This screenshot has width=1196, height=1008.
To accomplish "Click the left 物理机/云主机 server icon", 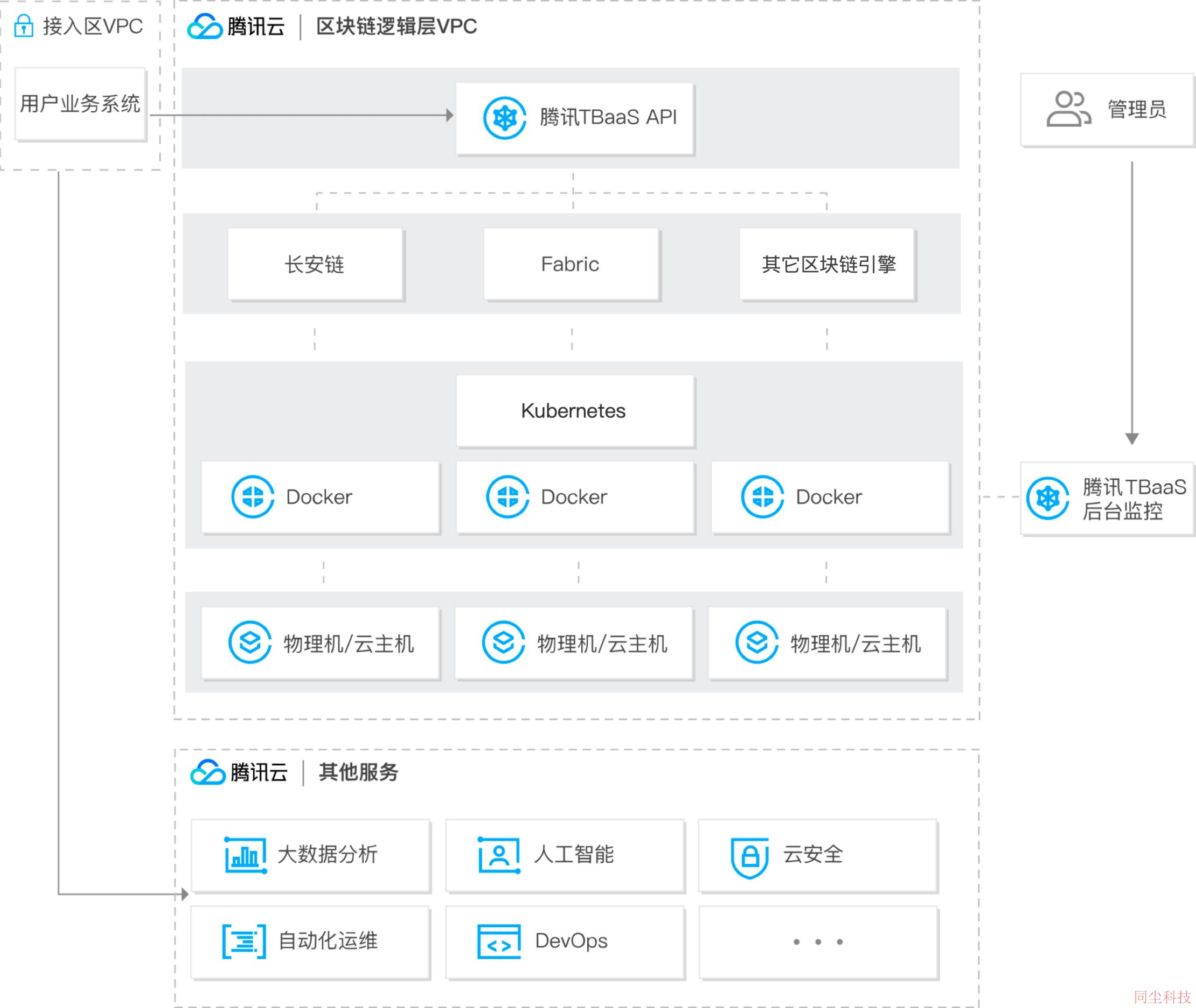I will coord(250,642).
